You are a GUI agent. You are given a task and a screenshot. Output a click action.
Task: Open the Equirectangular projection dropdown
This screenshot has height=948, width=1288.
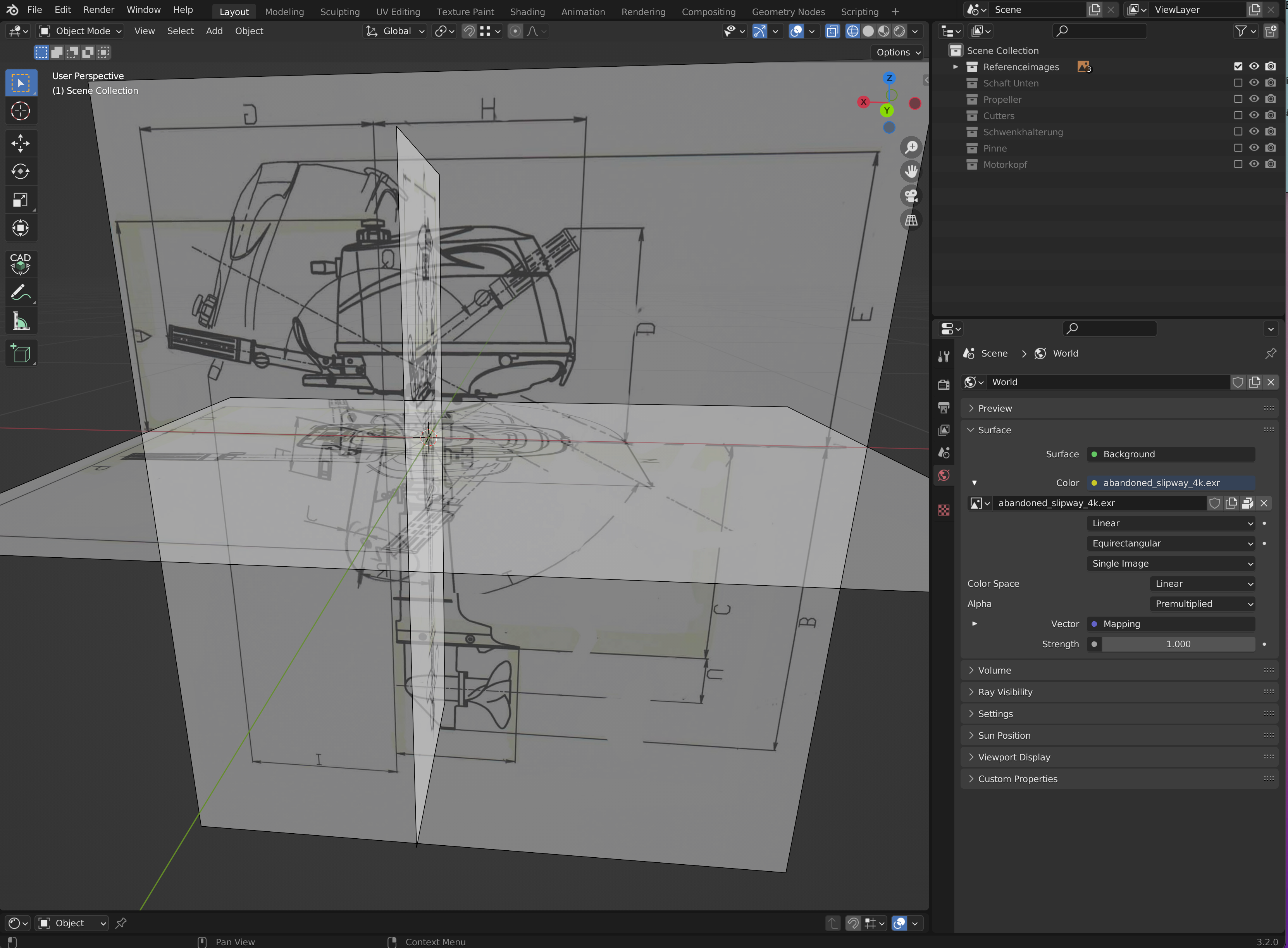1170,543
